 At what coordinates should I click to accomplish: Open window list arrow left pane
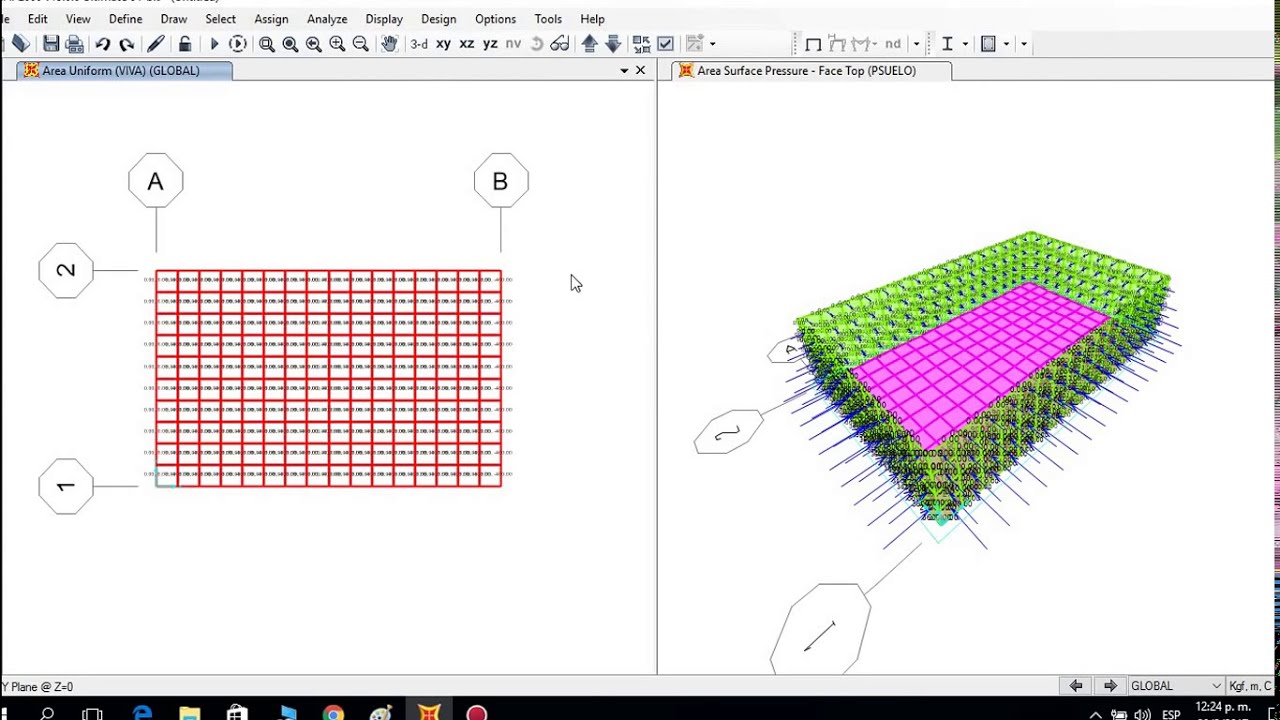624,71
